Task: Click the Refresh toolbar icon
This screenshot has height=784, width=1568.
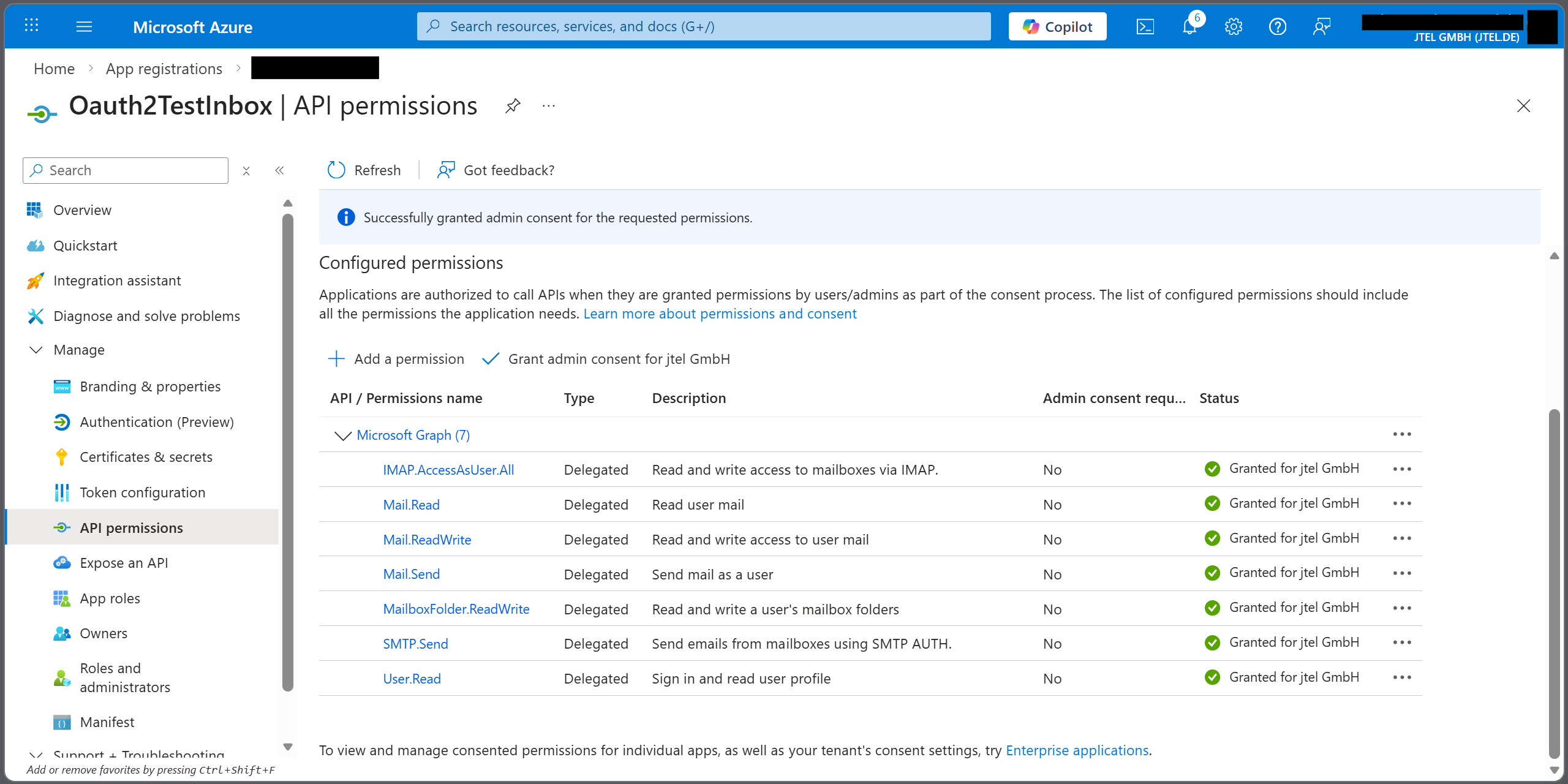Action: coord(336,170)
